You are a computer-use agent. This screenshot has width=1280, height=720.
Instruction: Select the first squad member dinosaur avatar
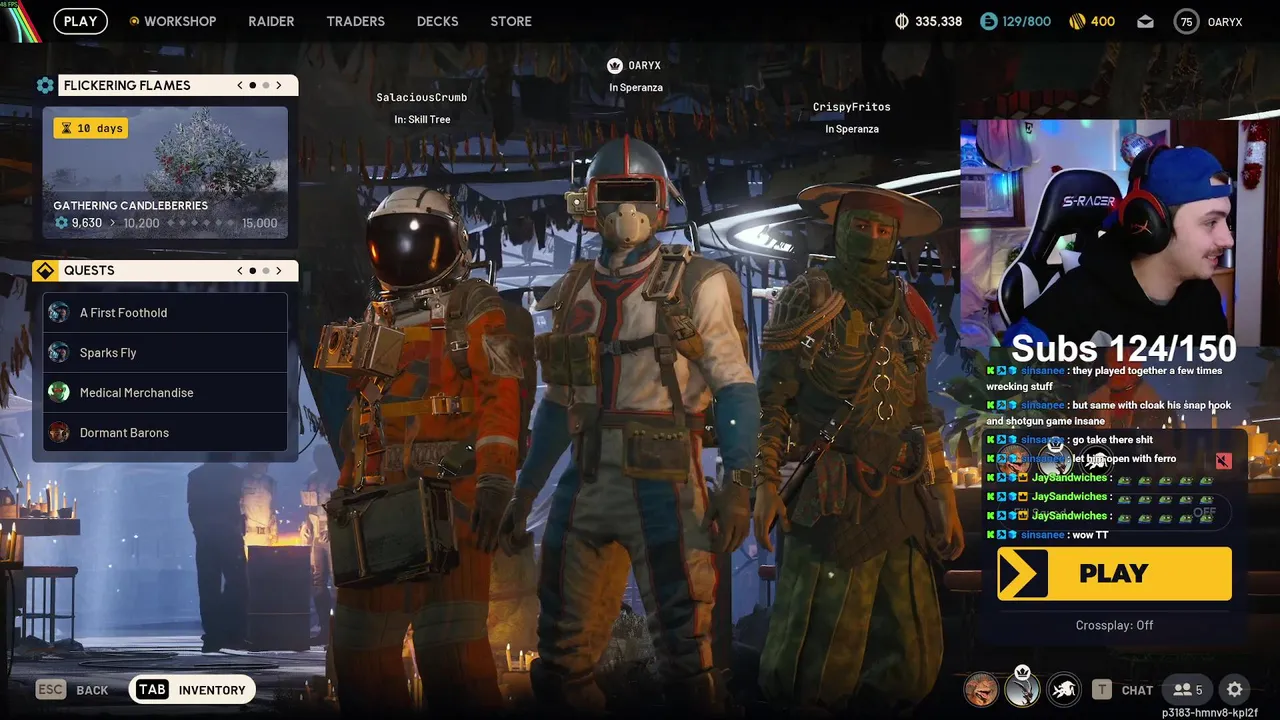[981, 689]
